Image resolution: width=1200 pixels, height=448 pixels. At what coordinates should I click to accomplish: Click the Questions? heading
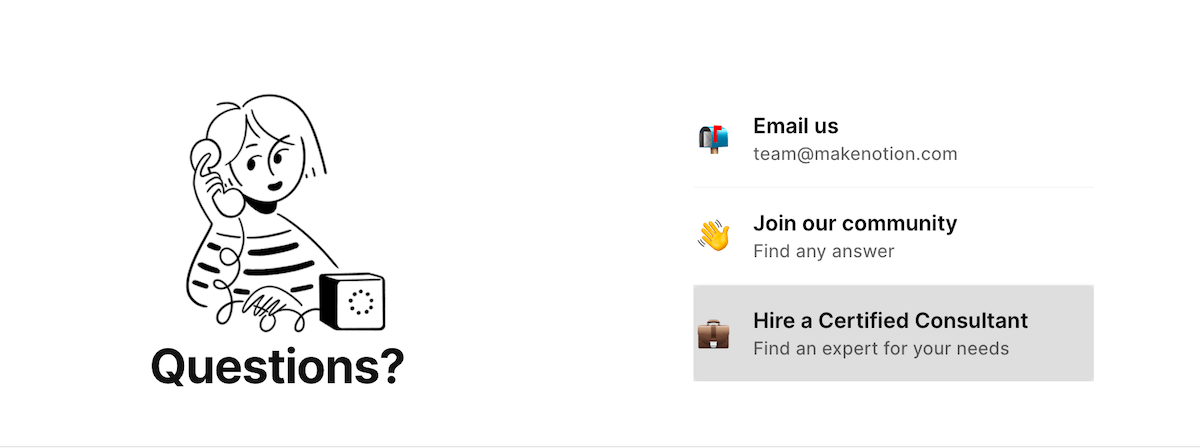click(277, 366)
